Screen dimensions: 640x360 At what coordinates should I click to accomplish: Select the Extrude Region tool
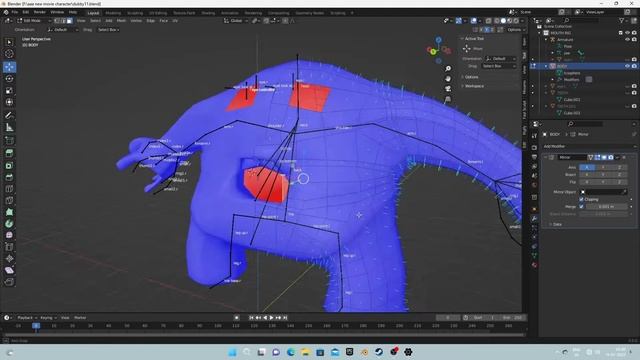[x=9, y=153]
